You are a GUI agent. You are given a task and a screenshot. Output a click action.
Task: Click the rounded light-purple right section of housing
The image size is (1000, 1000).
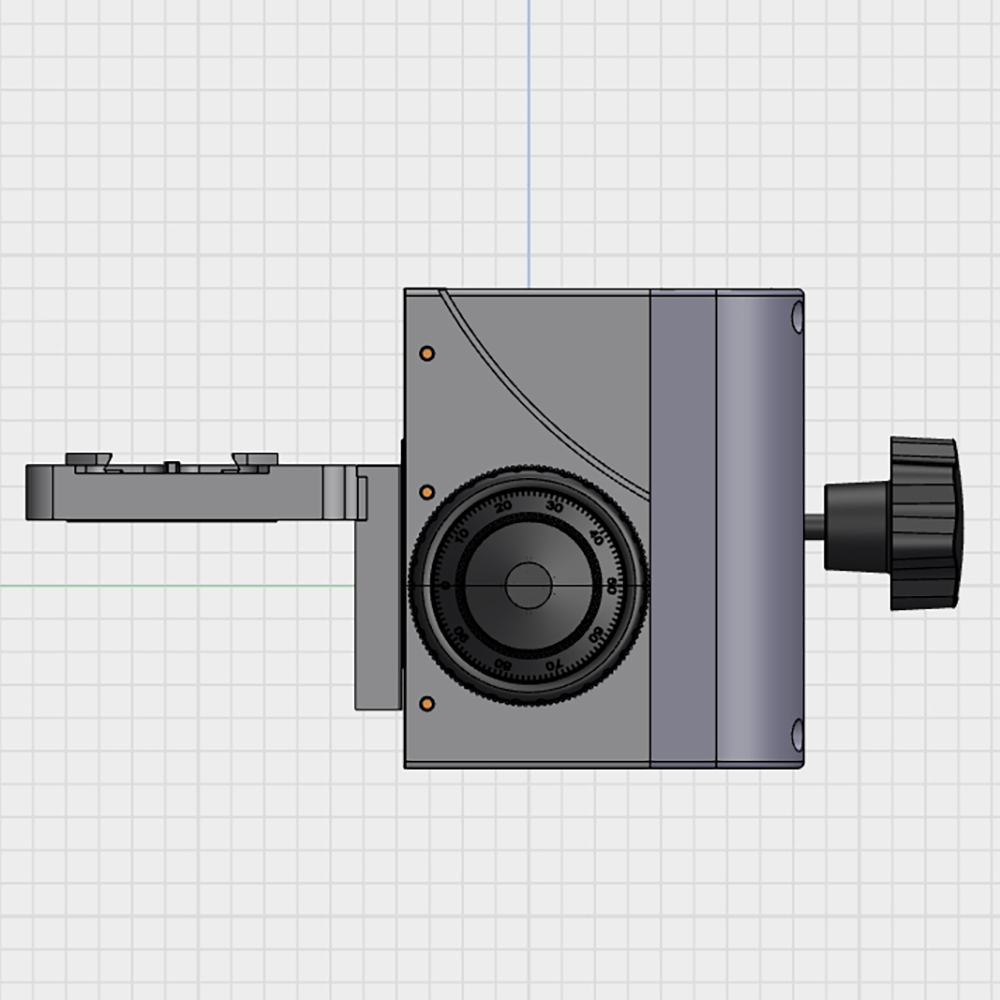758,528
